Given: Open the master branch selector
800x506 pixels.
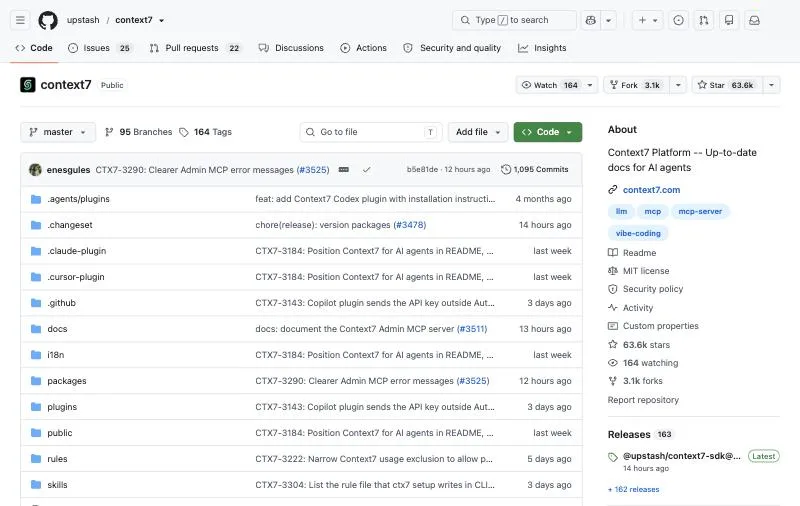Looking at the screenshot, I should pyautogui.click(x=58, y=132).
